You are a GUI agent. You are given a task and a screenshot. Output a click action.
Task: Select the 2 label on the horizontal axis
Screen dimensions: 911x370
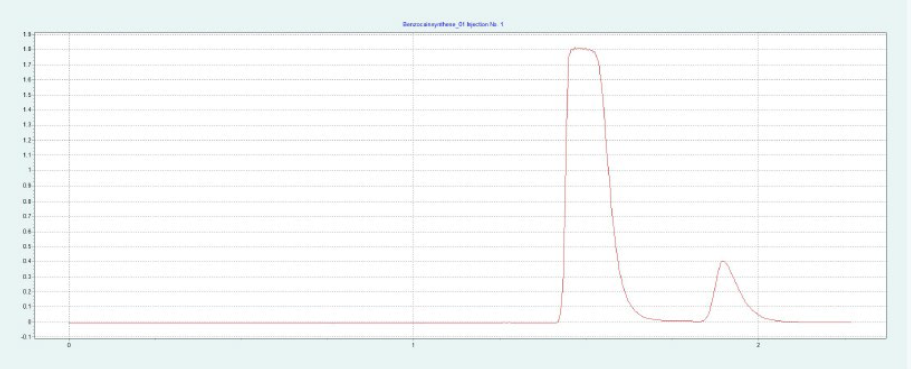758,346
